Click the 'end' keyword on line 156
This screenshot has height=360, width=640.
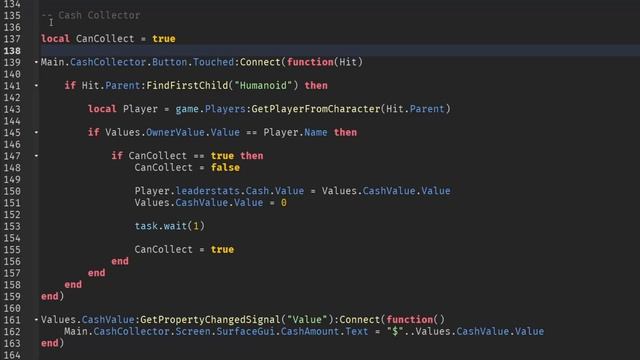click(120, 261)
